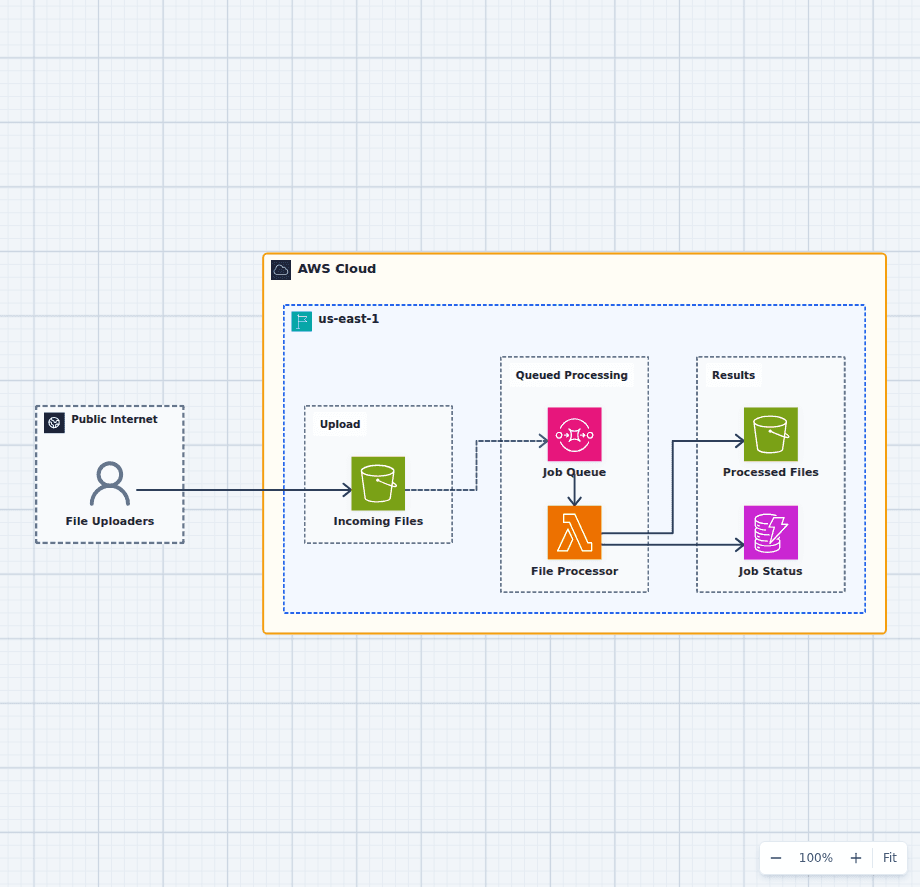Select the Job Queue SQS icon

[574, 434]
